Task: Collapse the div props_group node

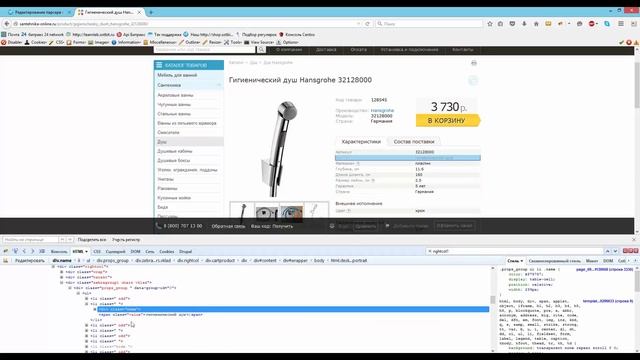Action: 70,288
